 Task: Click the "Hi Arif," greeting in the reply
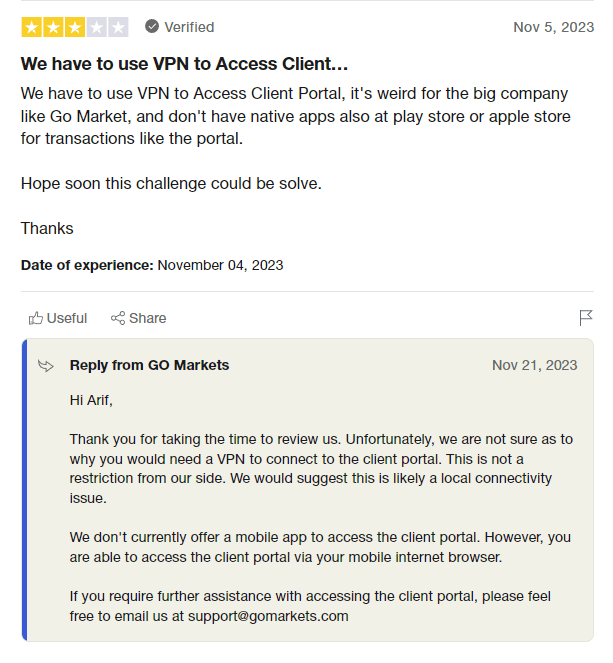point(93,400)
